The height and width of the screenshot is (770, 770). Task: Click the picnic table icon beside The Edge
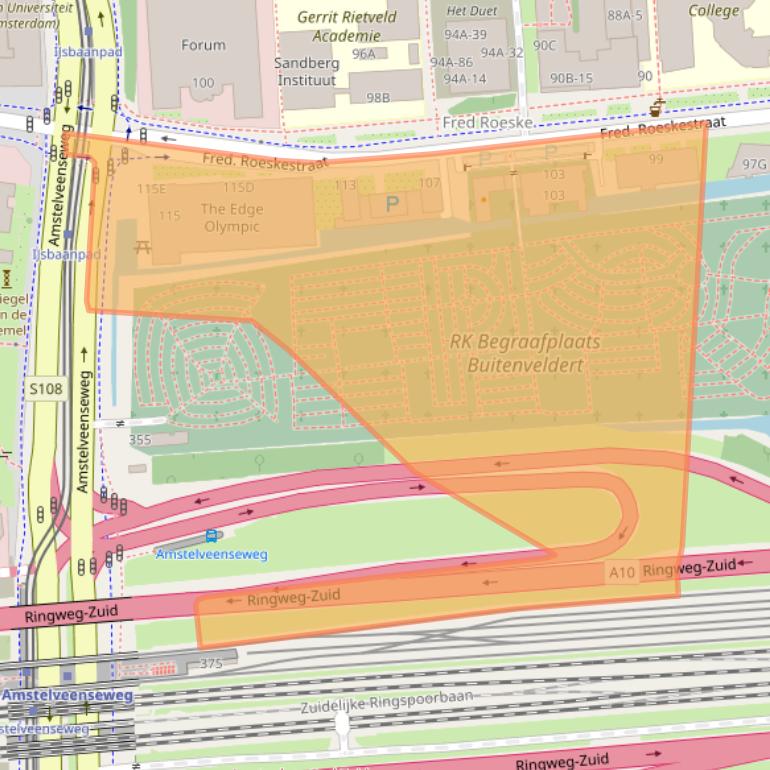[x=142, y=245]
